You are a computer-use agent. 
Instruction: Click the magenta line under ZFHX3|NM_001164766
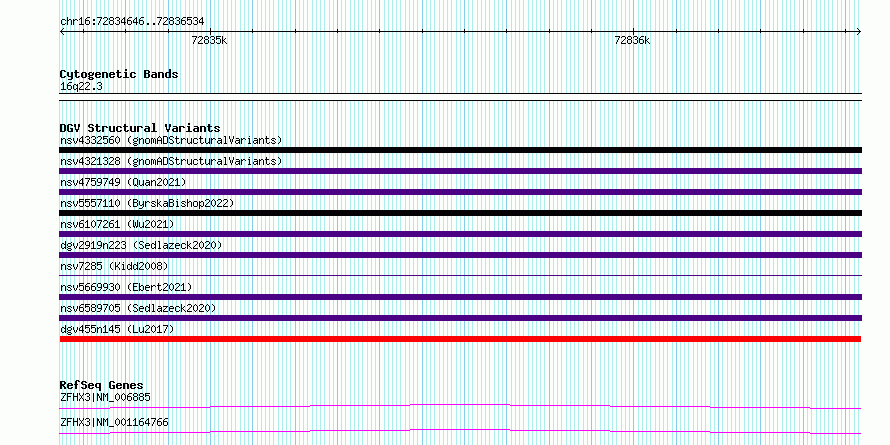click(x=460, y=431)
